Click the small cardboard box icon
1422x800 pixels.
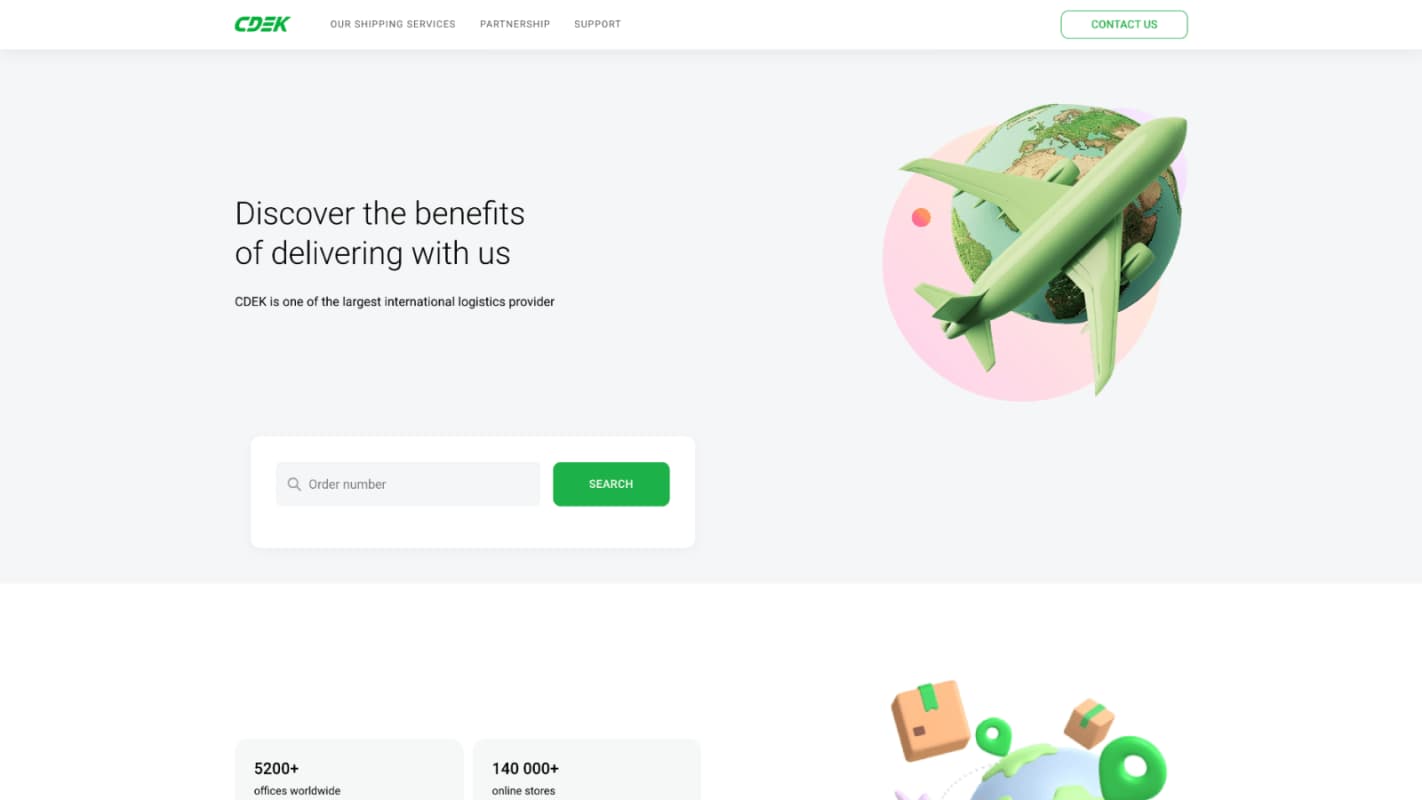tap(1089, 723)
